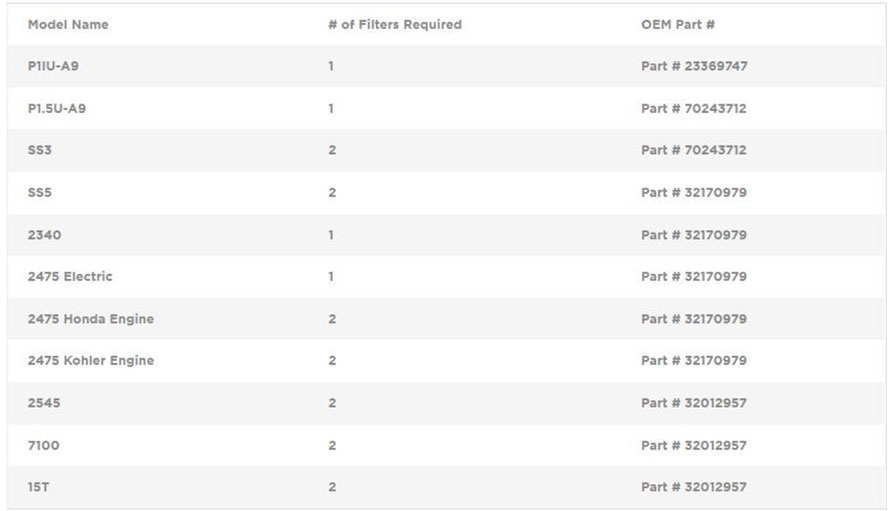Select the 2475 Honda Engine row

[x=91, y=319]
